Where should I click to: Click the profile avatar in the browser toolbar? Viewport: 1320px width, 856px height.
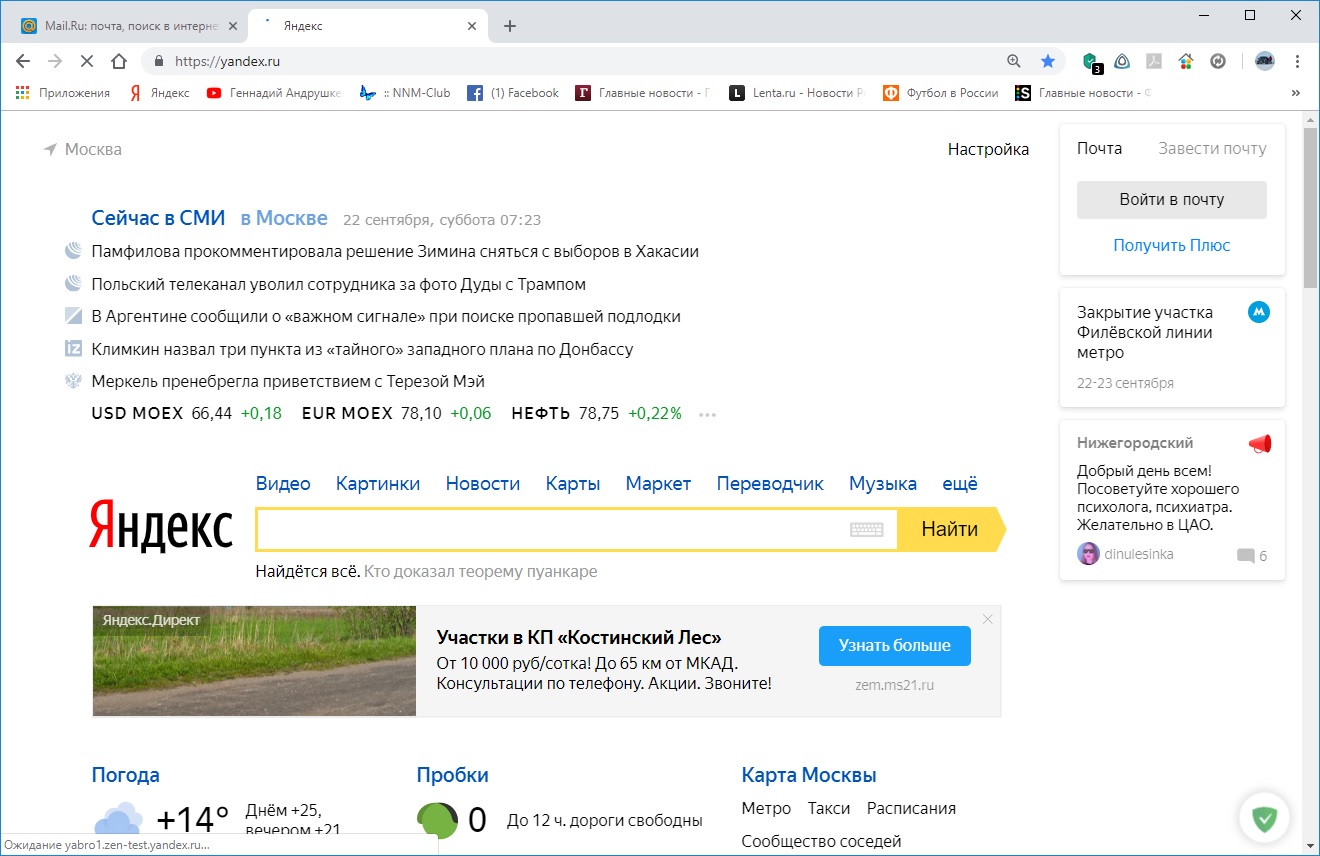click(1263, 61)
